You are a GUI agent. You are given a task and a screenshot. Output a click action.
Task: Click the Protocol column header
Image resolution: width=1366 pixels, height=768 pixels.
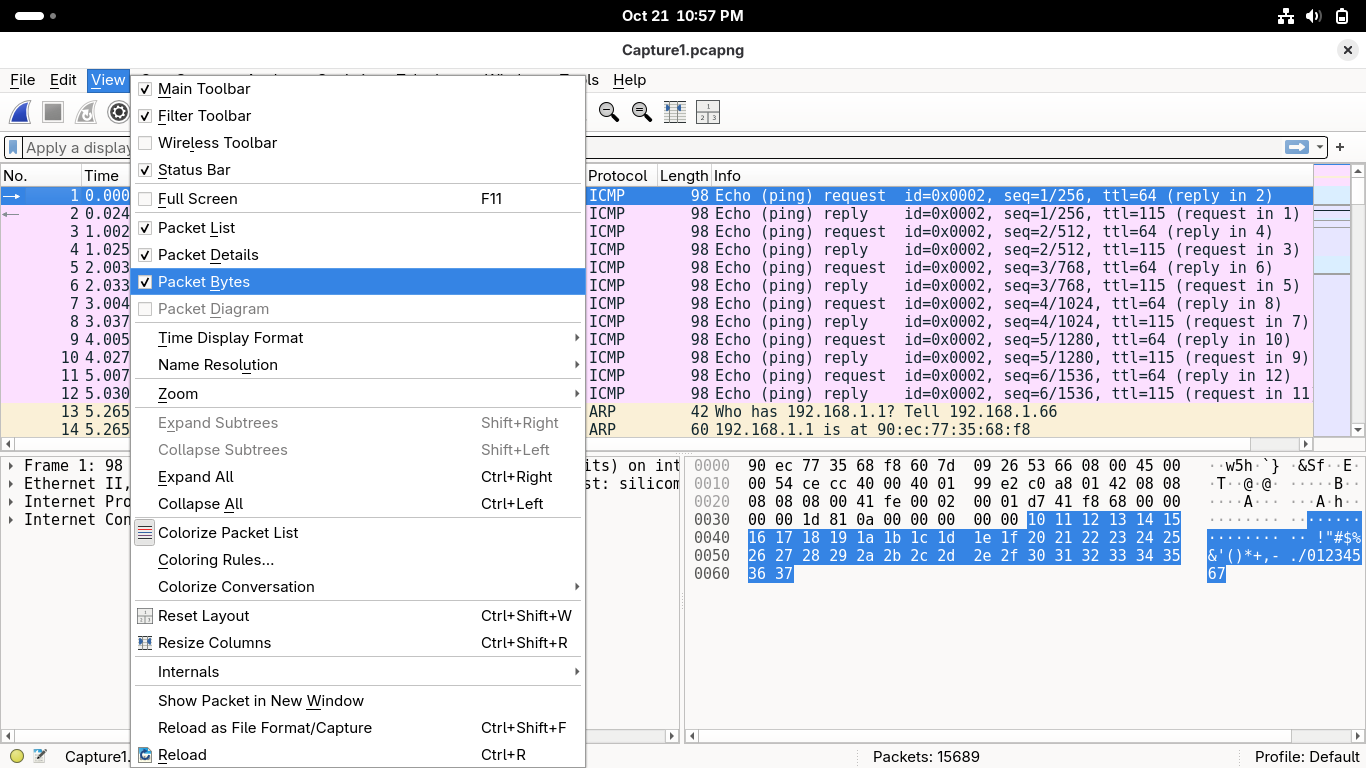tap(618, 176)
